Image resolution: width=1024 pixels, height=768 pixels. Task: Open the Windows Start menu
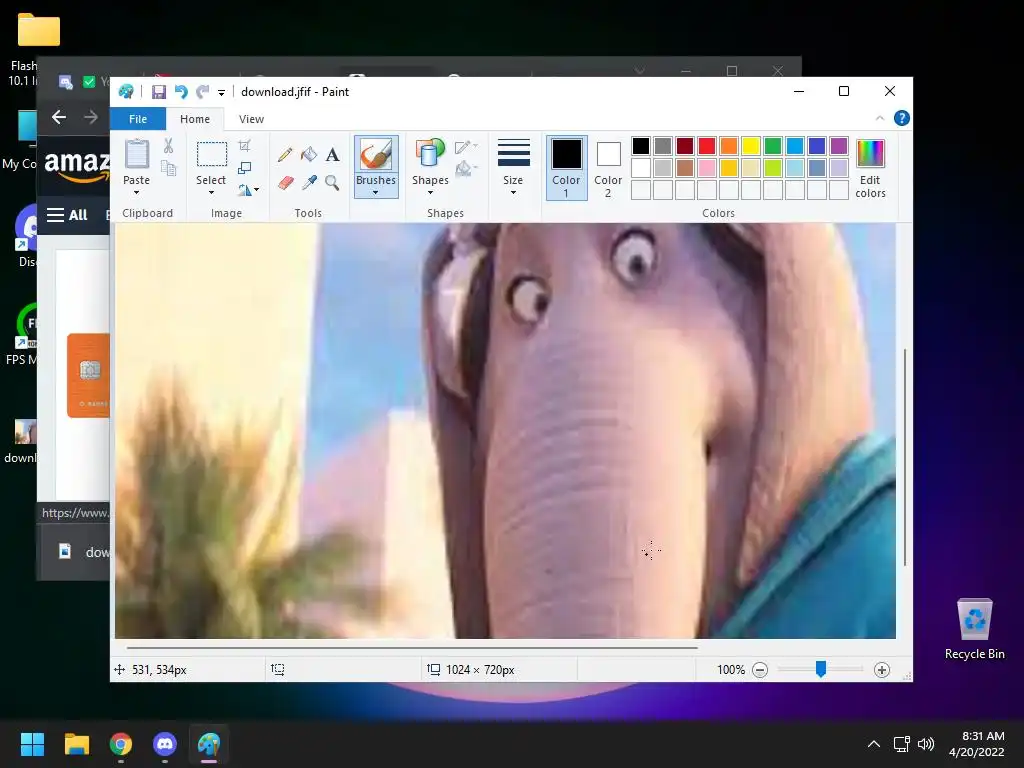32,744
